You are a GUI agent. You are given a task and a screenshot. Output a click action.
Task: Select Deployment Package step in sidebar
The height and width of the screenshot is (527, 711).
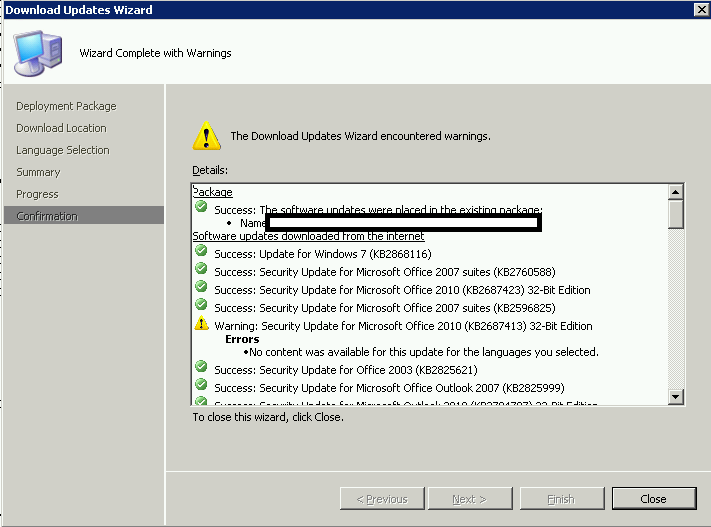(x=66, y=106)
